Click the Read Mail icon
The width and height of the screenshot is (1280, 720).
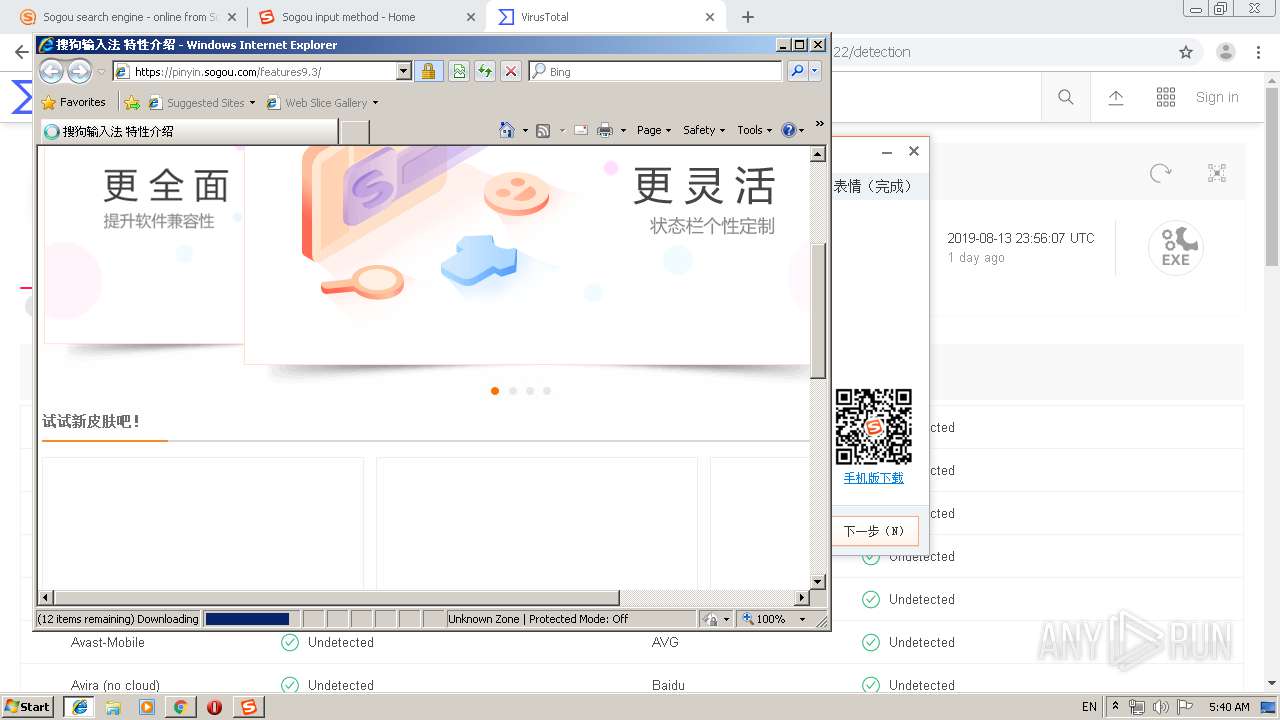pos(580,130)
